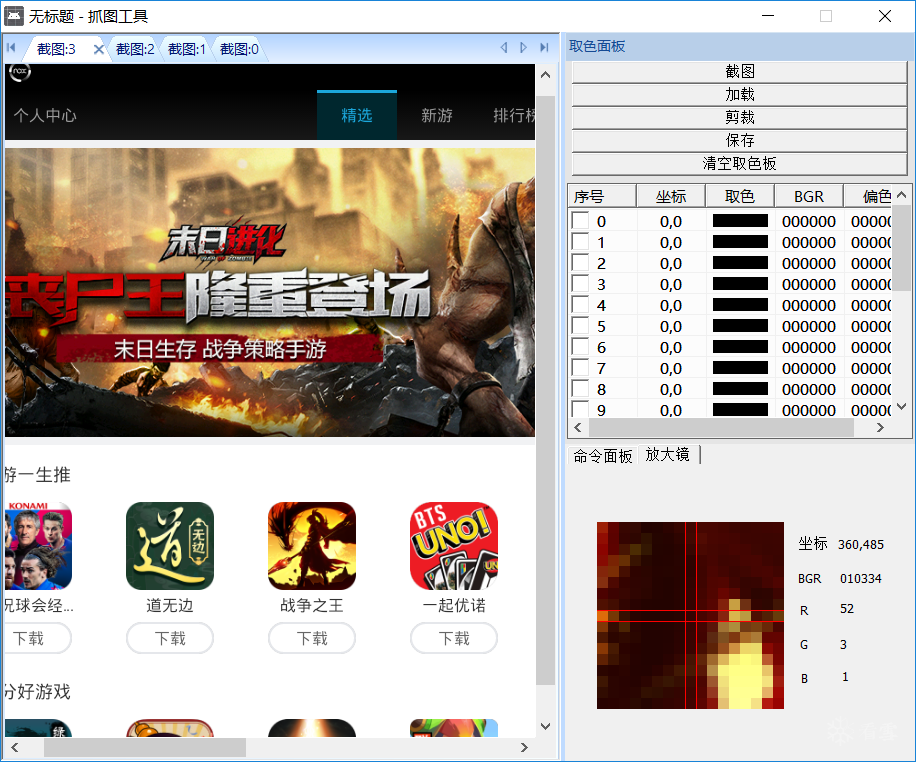916x762 pixels.
Task: Check the box for row 6
Action: [x=580, y=347]
